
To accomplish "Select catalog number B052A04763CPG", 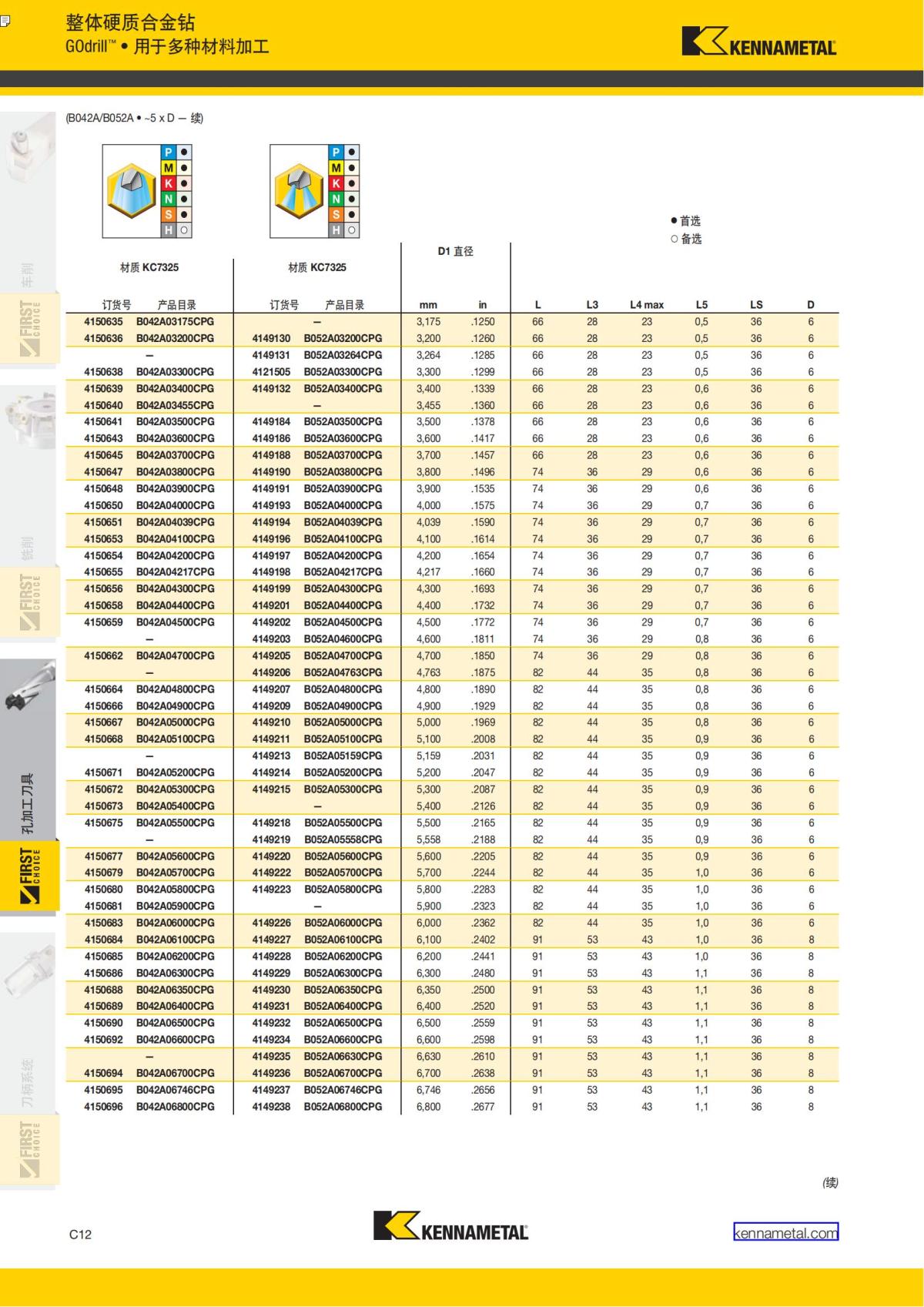I will click(x=343, y=672).
